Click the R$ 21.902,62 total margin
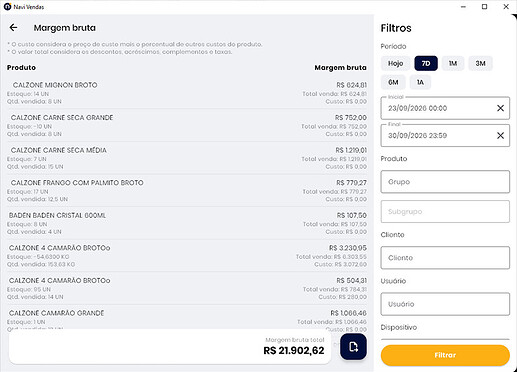 pos(294,351)
